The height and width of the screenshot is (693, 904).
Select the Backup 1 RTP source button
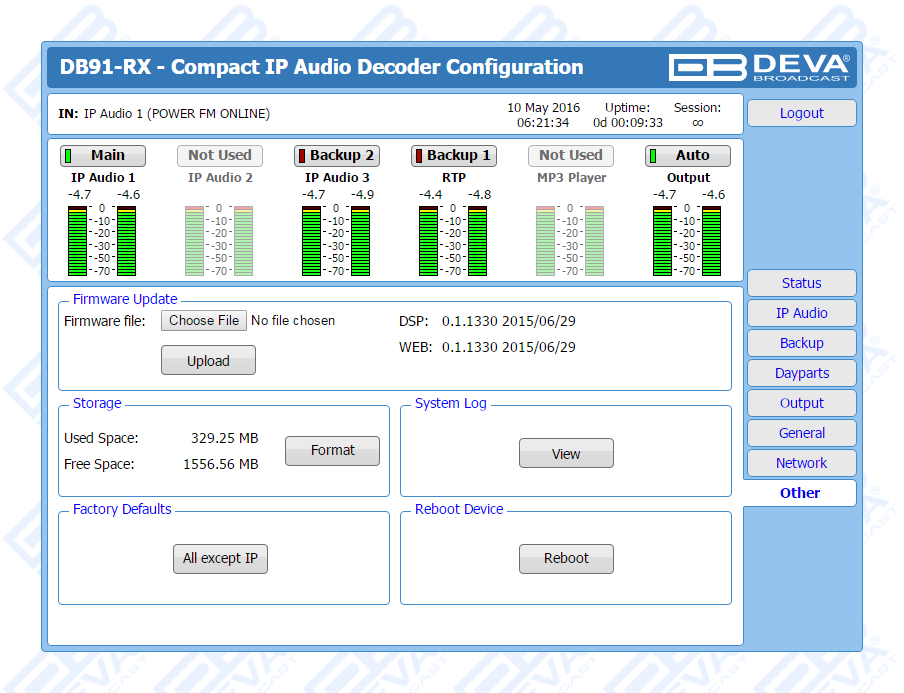pos(454,156)
